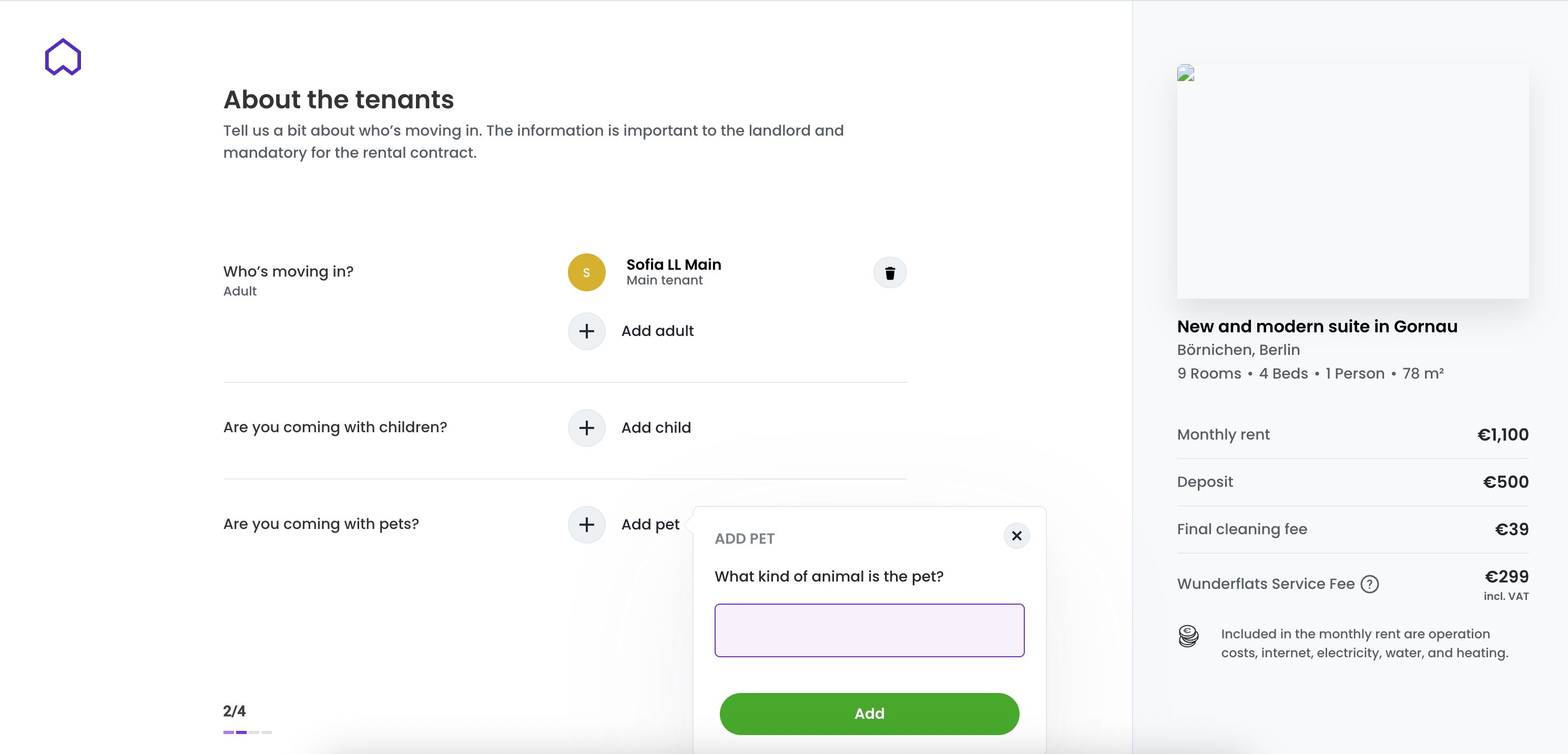Click the Add adult plus icon
This screenshot has width=1568, height=754.
click(x=586, y=331)
